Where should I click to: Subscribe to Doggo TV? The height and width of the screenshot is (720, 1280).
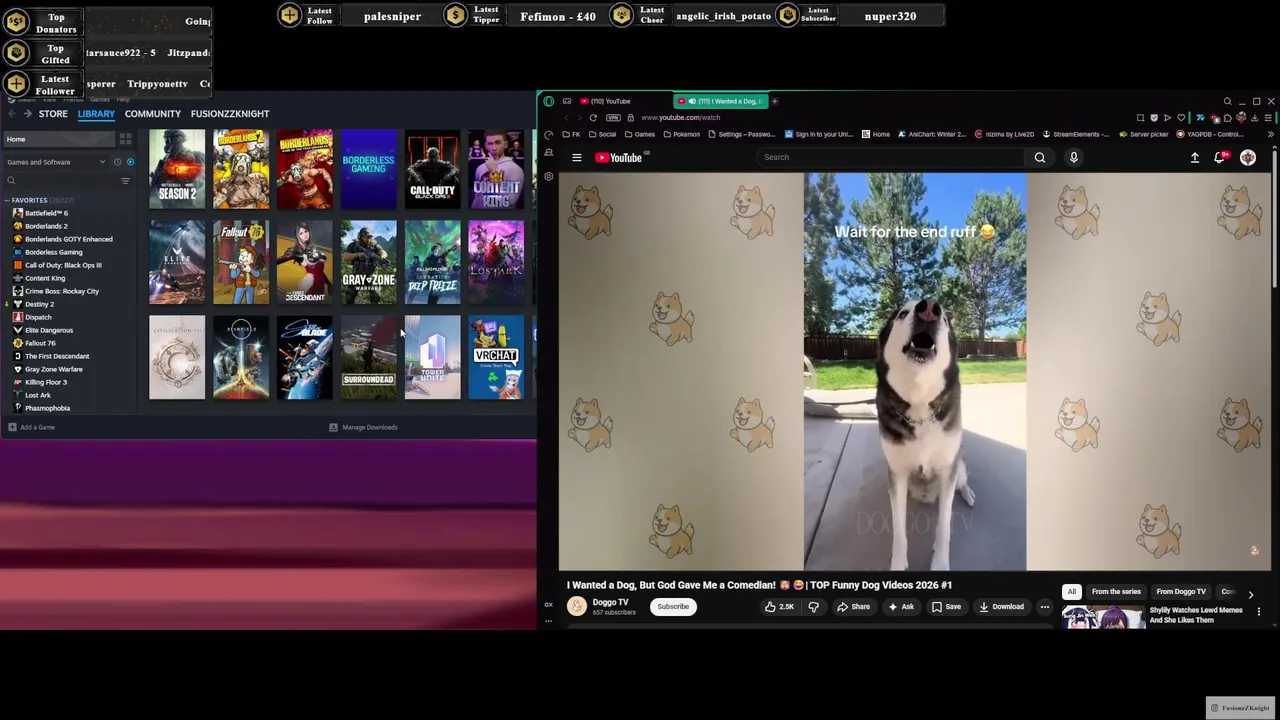tap(673, 607)
